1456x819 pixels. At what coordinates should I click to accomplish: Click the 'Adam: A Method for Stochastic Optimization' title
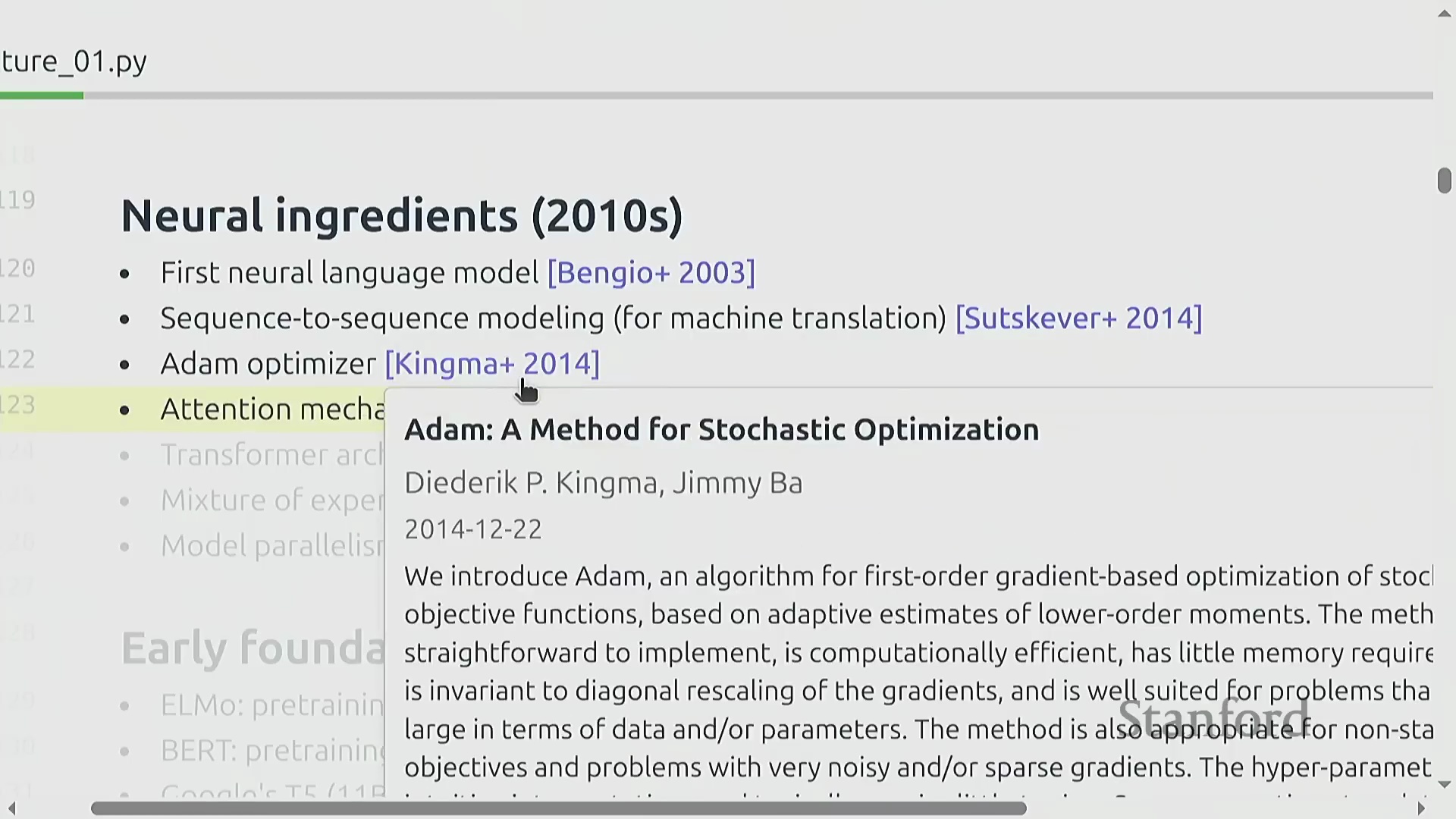click(721, 430)
